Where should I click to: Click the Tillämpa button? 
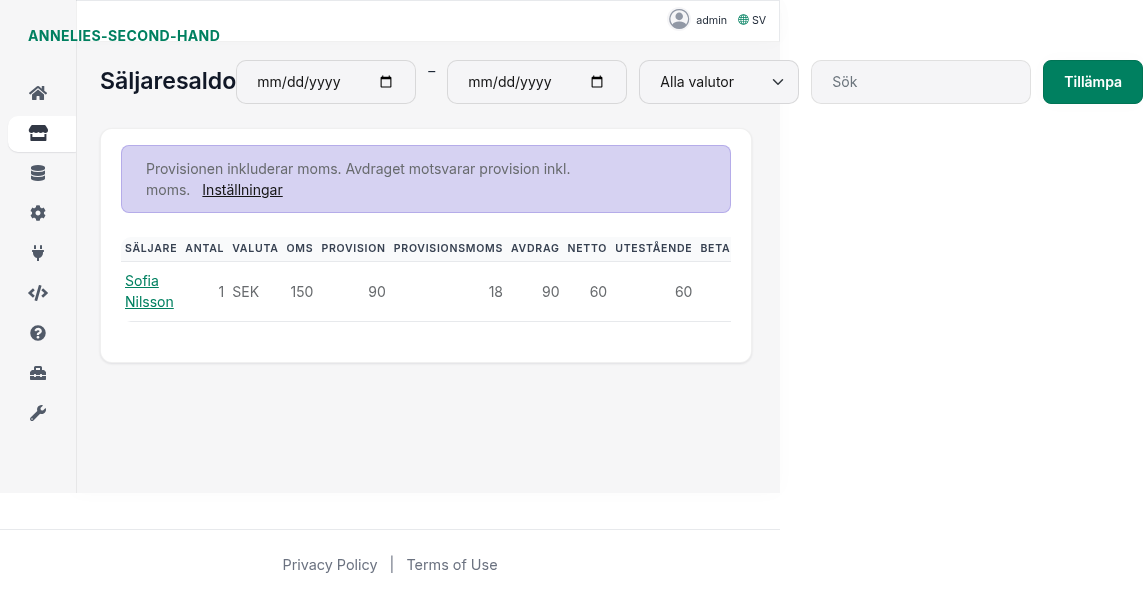pyautogui.click(x=1092, y=82)
